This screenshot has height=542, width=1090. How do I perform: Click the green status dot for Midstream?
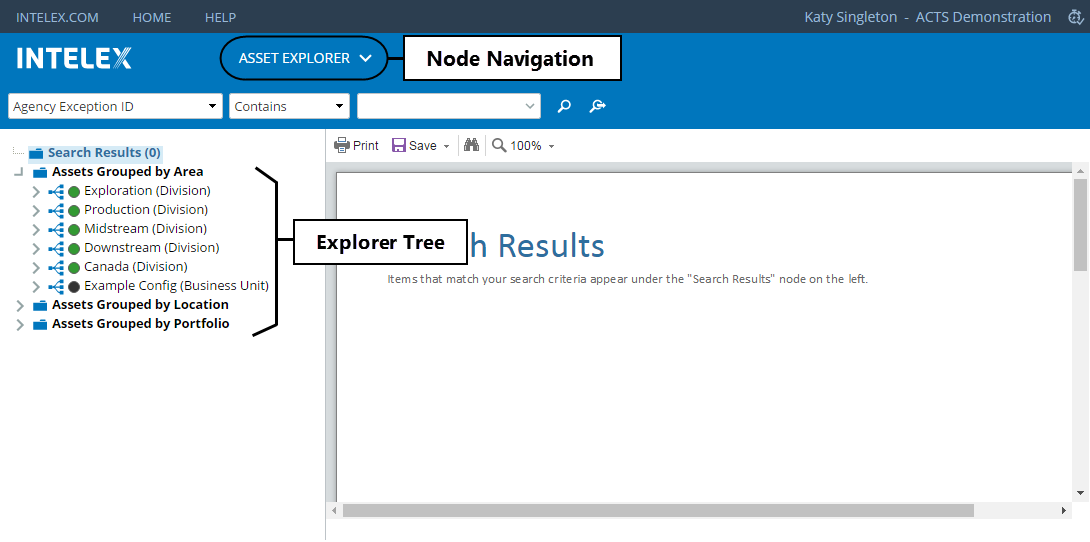[x=74, y=230]
